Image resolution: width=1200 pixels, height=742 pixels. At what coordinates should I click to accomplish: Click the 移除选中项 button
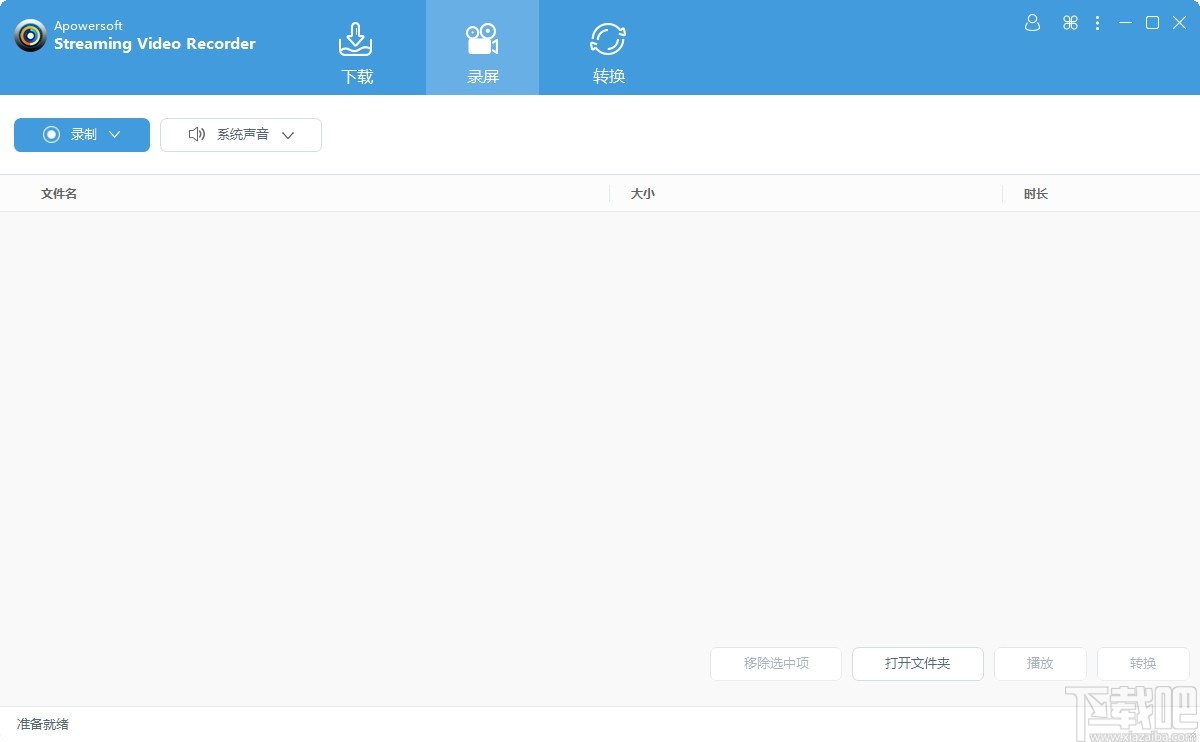(x=775, y=663)
